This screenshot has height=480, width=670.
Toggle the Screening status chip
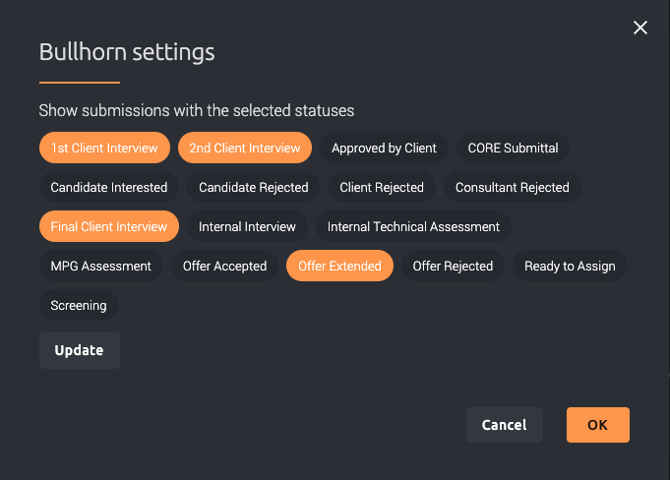[x=79, y=305]
